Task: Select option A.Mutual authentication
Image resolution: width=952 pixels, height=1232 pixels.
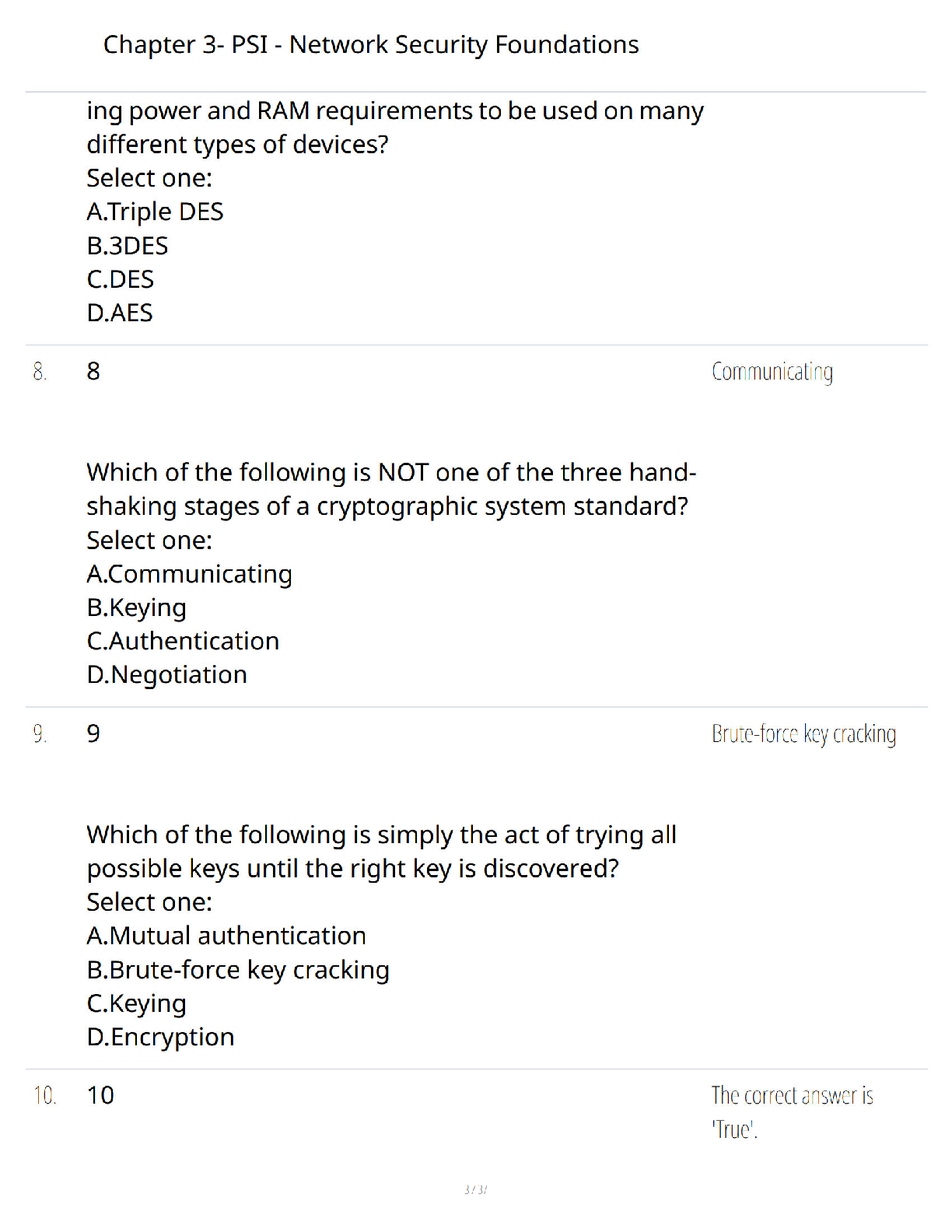Action: [226, 936]
